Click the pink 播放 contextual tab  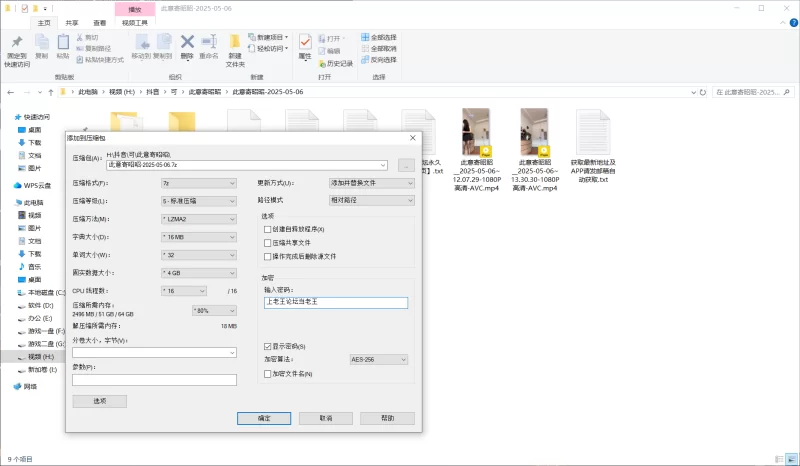pos(135,9)
